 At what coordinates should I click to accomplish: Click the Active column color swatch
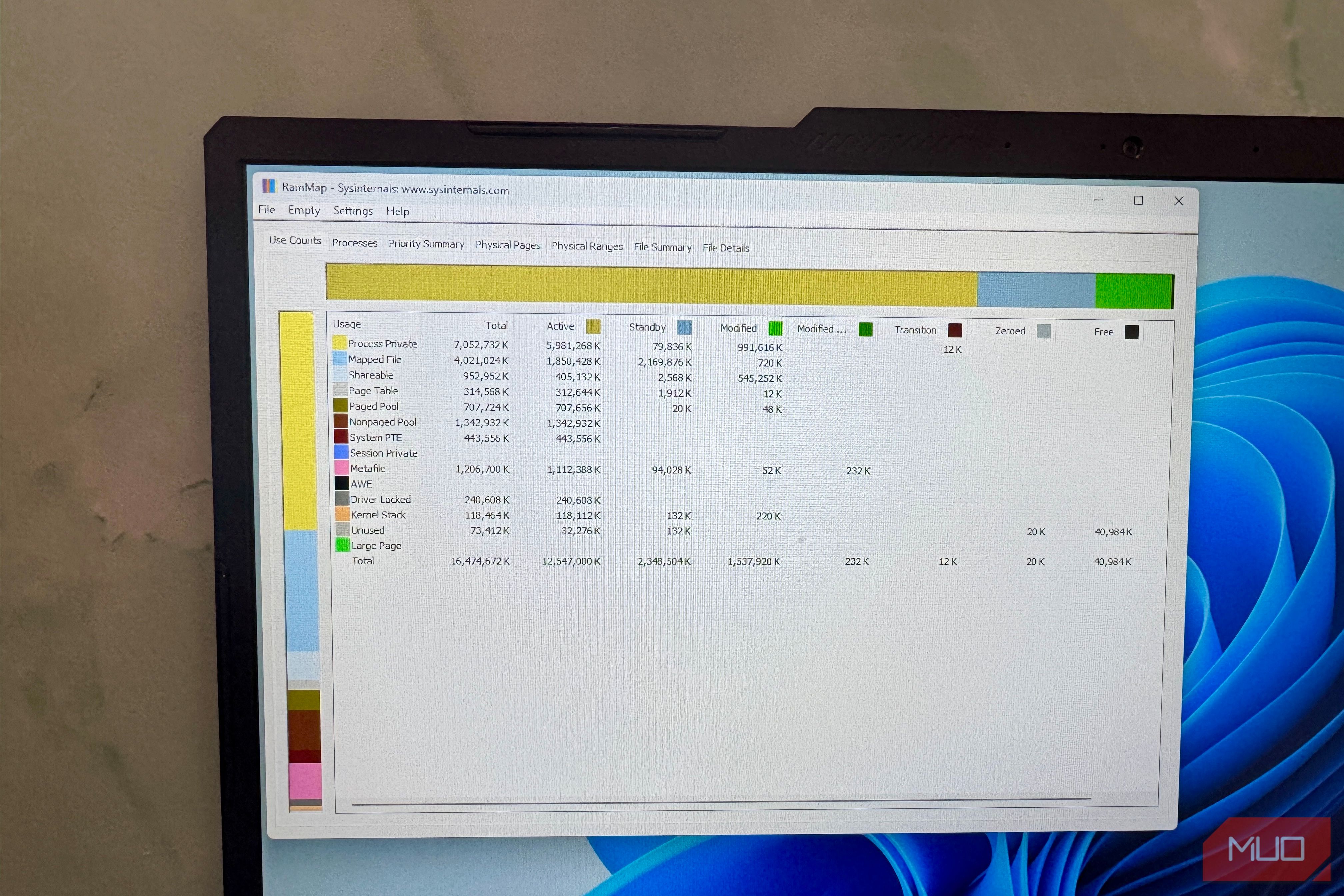[x=593, y=326]
